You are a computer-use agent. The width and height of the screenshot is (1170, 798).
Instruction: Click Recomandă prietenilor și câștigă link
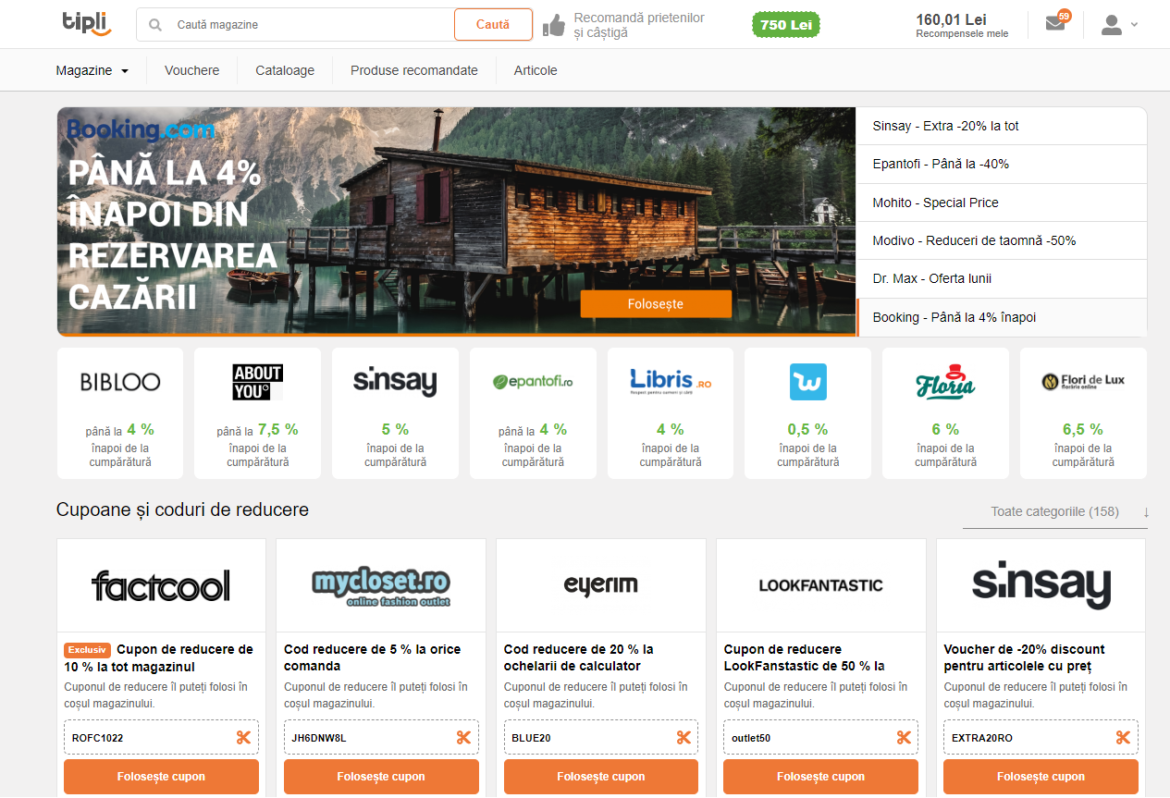pyautogui.click(x=639, y=25)
